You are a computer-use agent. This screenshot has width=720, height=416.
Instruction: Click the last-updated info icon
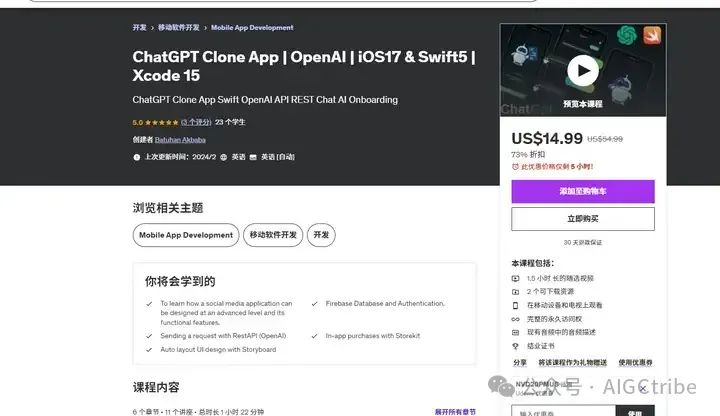coord(137,157)
